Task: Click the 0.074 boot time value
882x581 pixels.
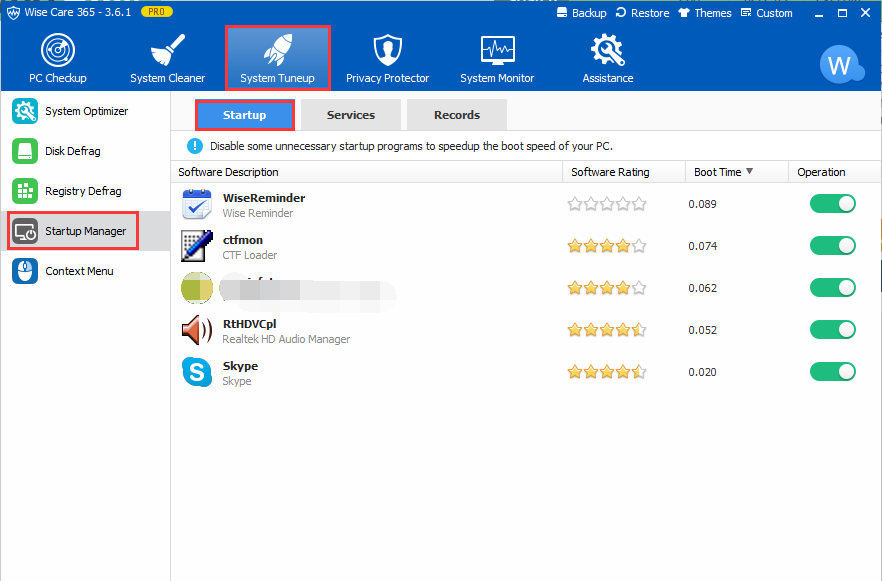Action: 703,246
